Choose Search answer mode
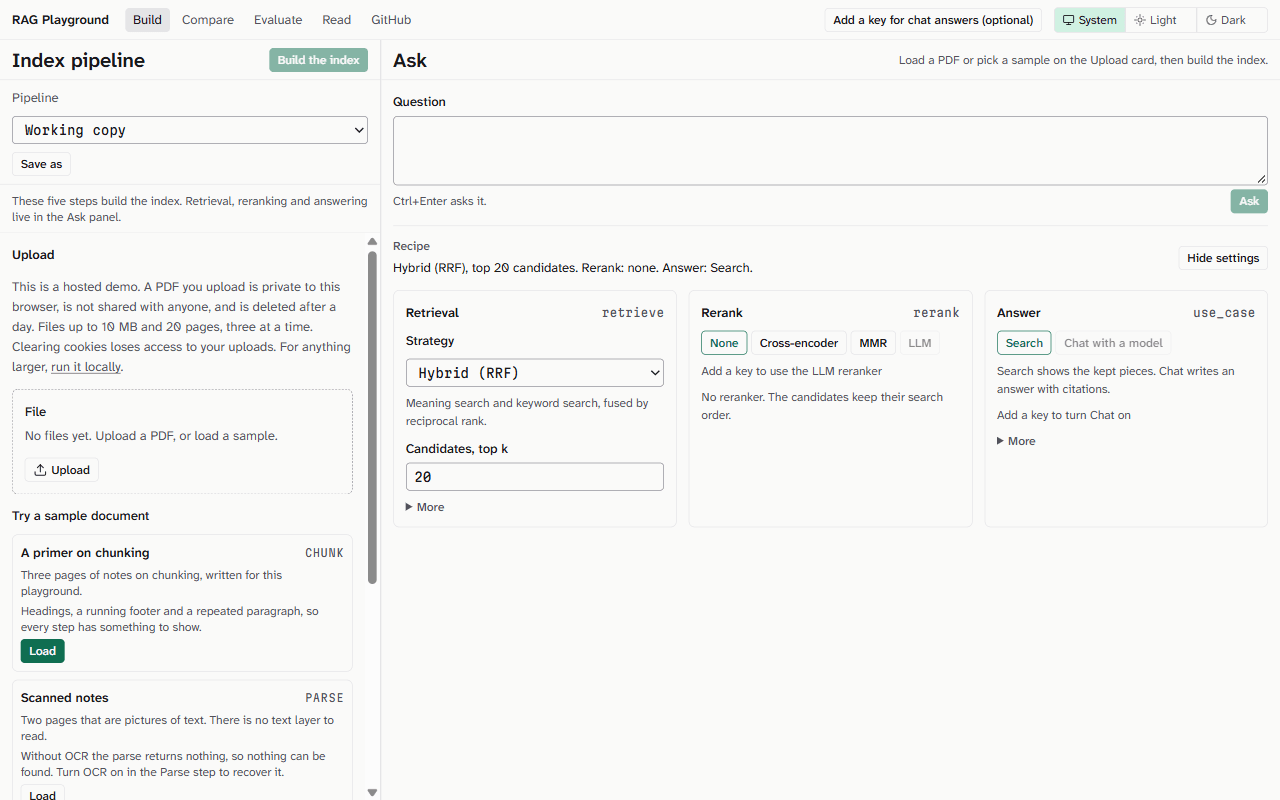The height and width of the screenshot is (800, 1280). tap(1024, 343)
